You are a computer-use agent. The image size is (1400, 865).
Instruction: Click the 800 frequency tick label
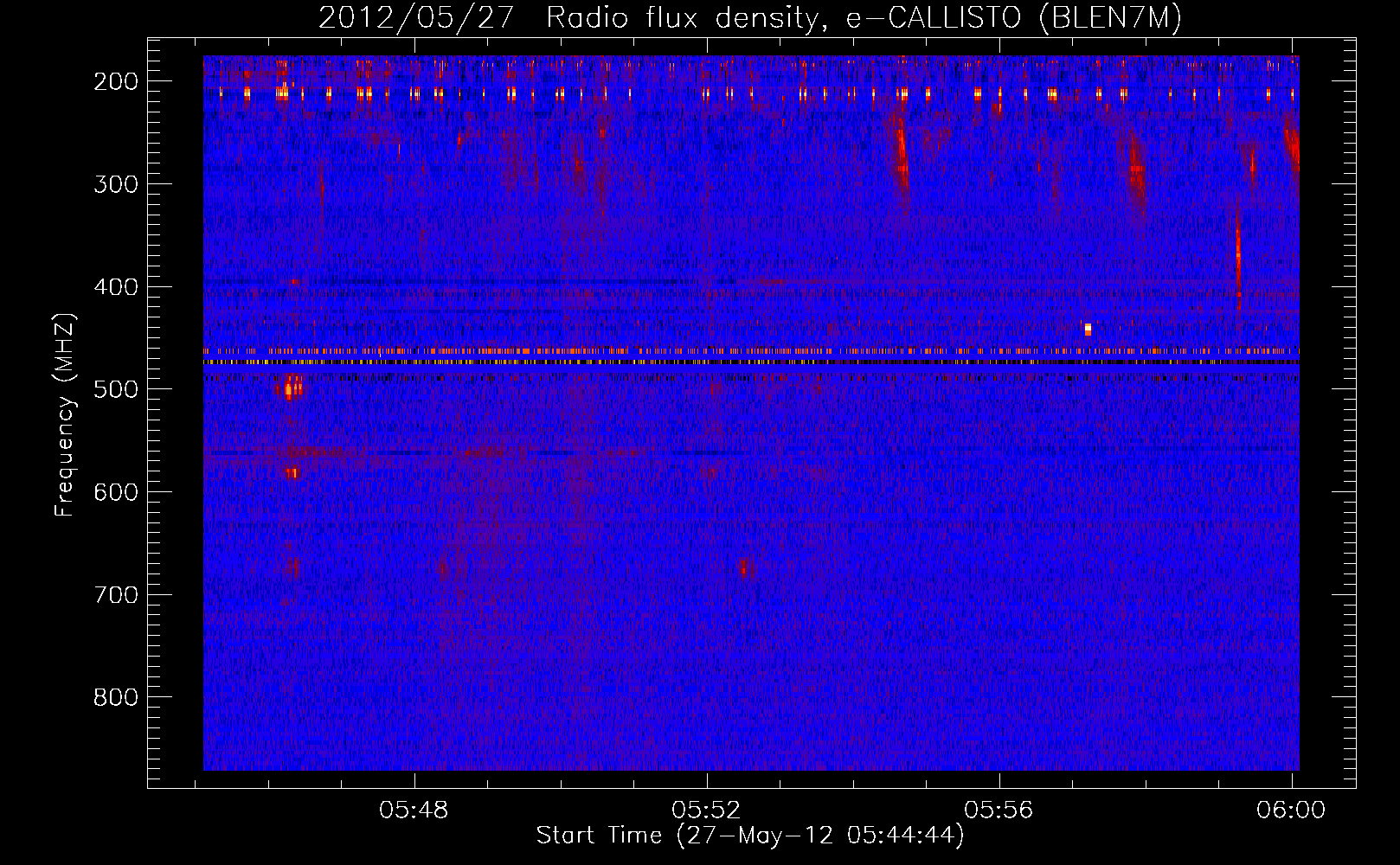click(116, 697)
